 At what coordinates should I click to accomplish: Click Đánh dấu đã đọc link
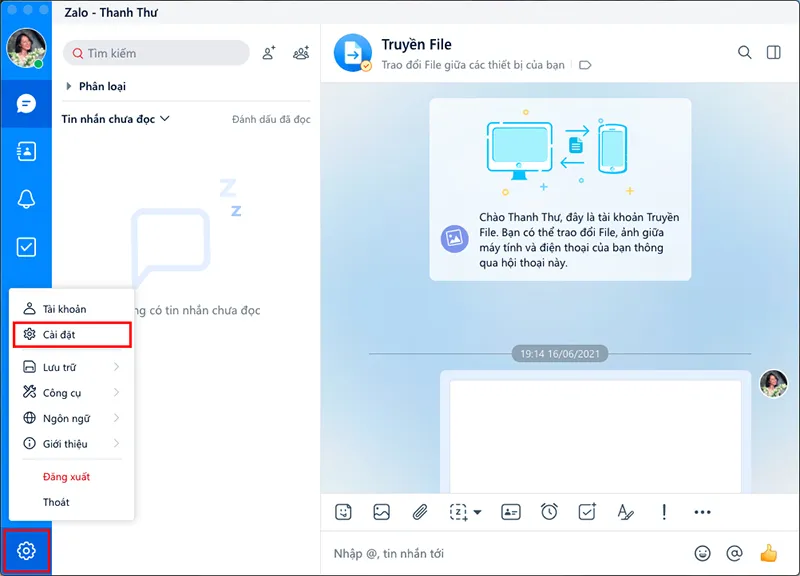pos(271,120)
